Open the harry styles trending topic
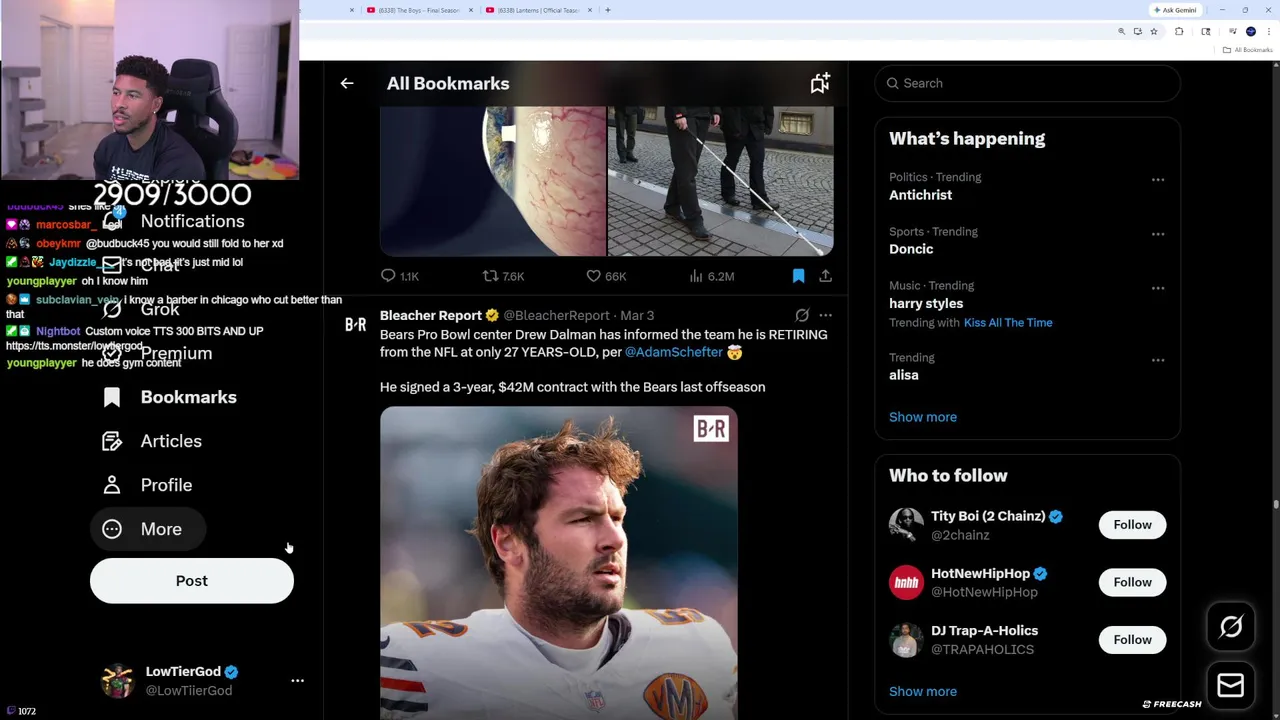The height and width of the screenshot is (720, 1280). click(x=926, y=303)
